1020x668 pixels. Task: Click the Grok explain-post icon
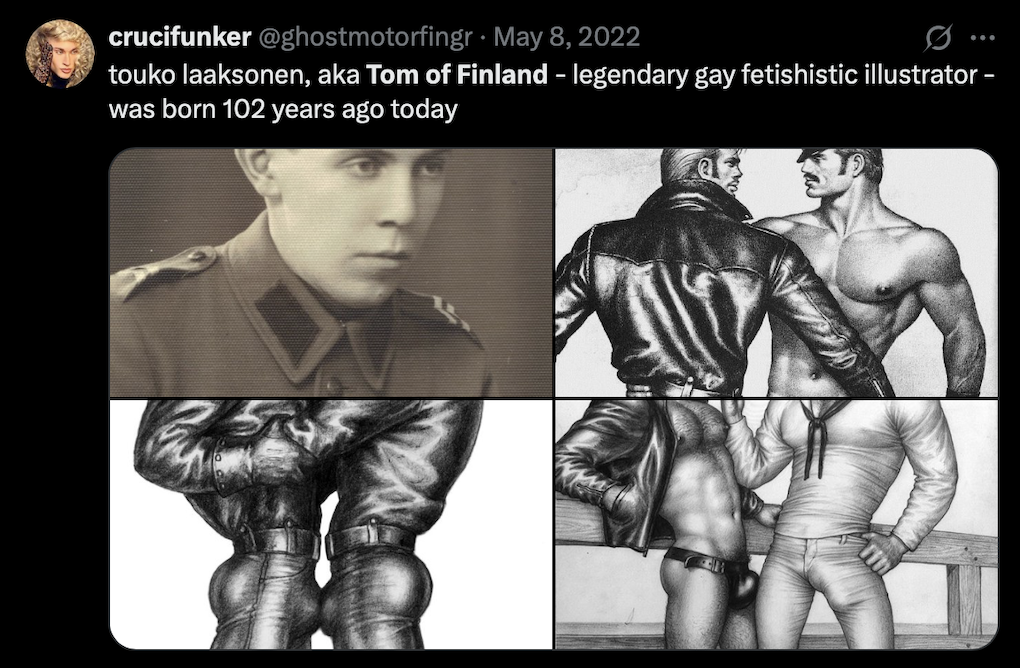point(938,38)
